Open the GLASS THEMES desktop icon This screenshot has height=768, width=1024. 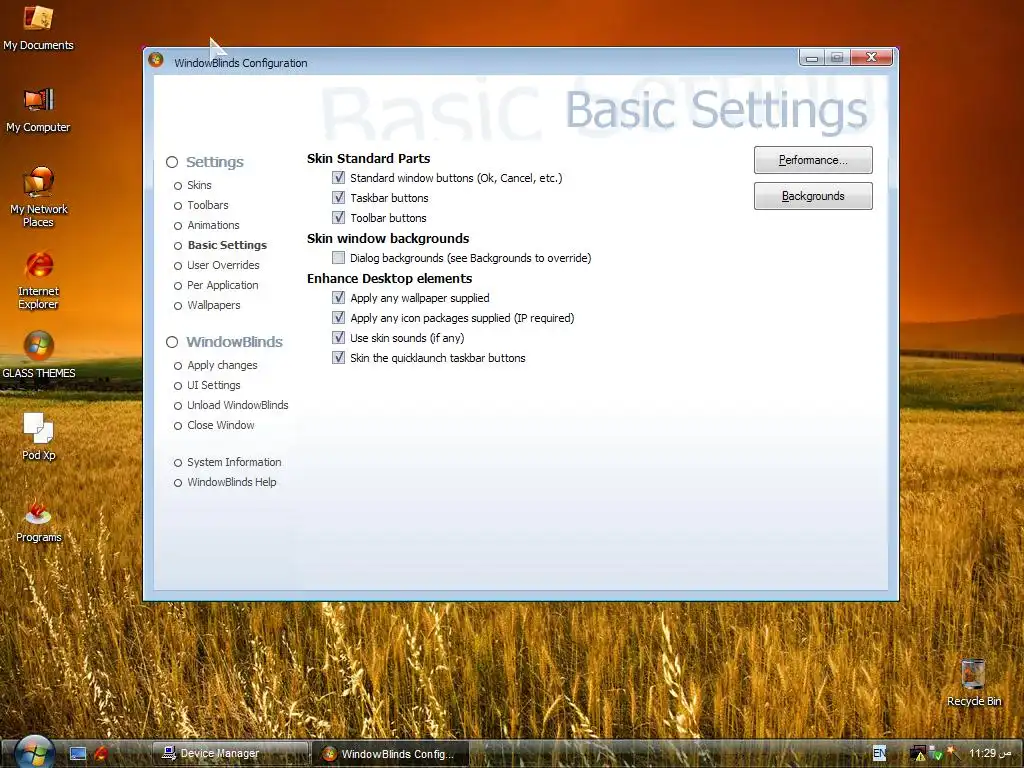(39, 355)
